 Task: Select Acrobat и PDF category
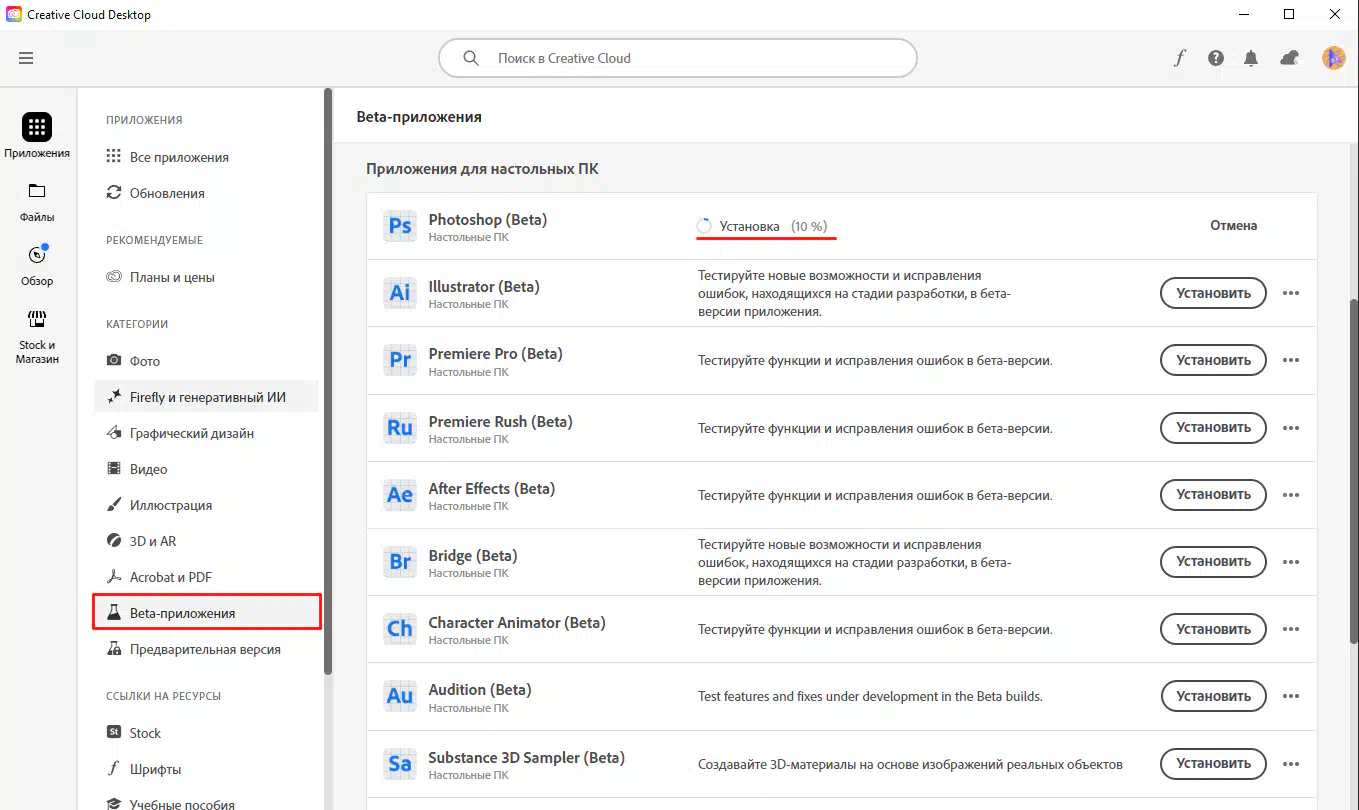click(207, 577)
